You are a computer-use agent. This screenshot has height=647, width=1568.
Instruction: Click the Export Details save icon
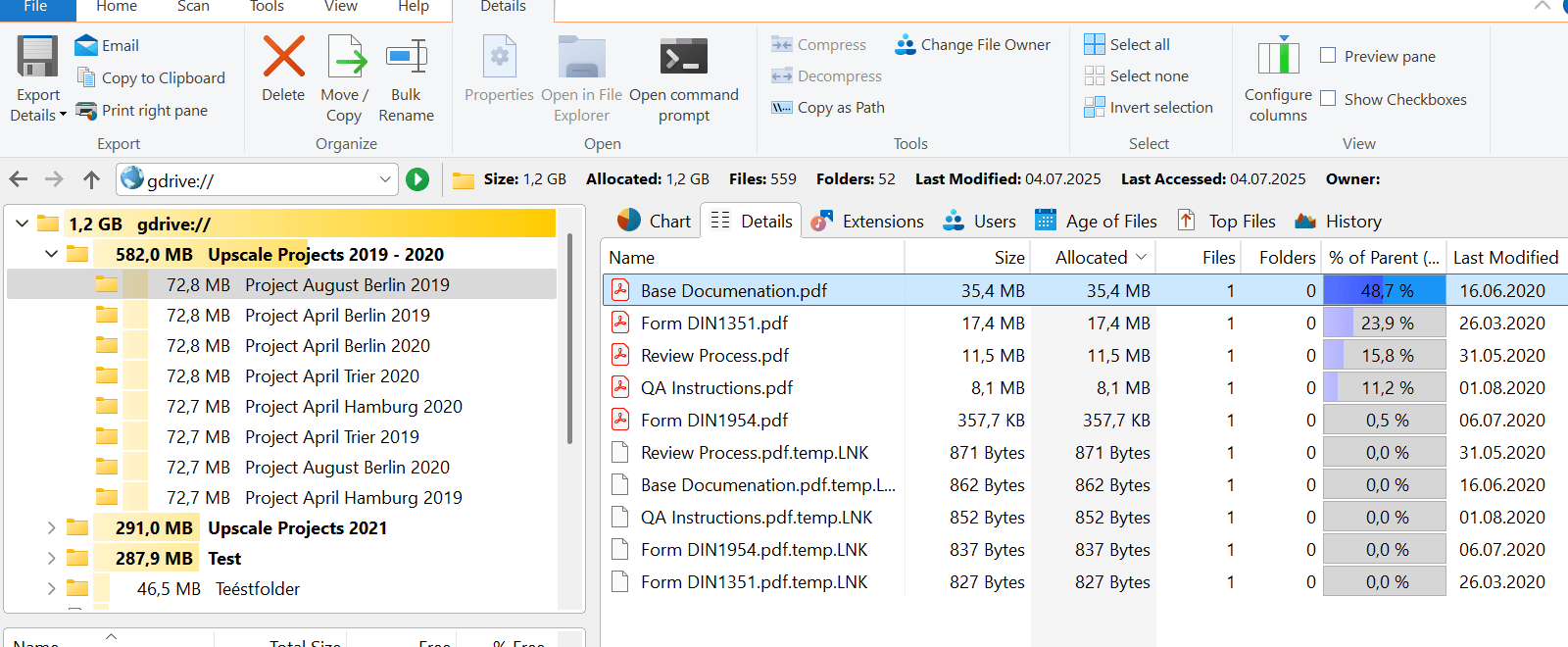tap(37, 58)
